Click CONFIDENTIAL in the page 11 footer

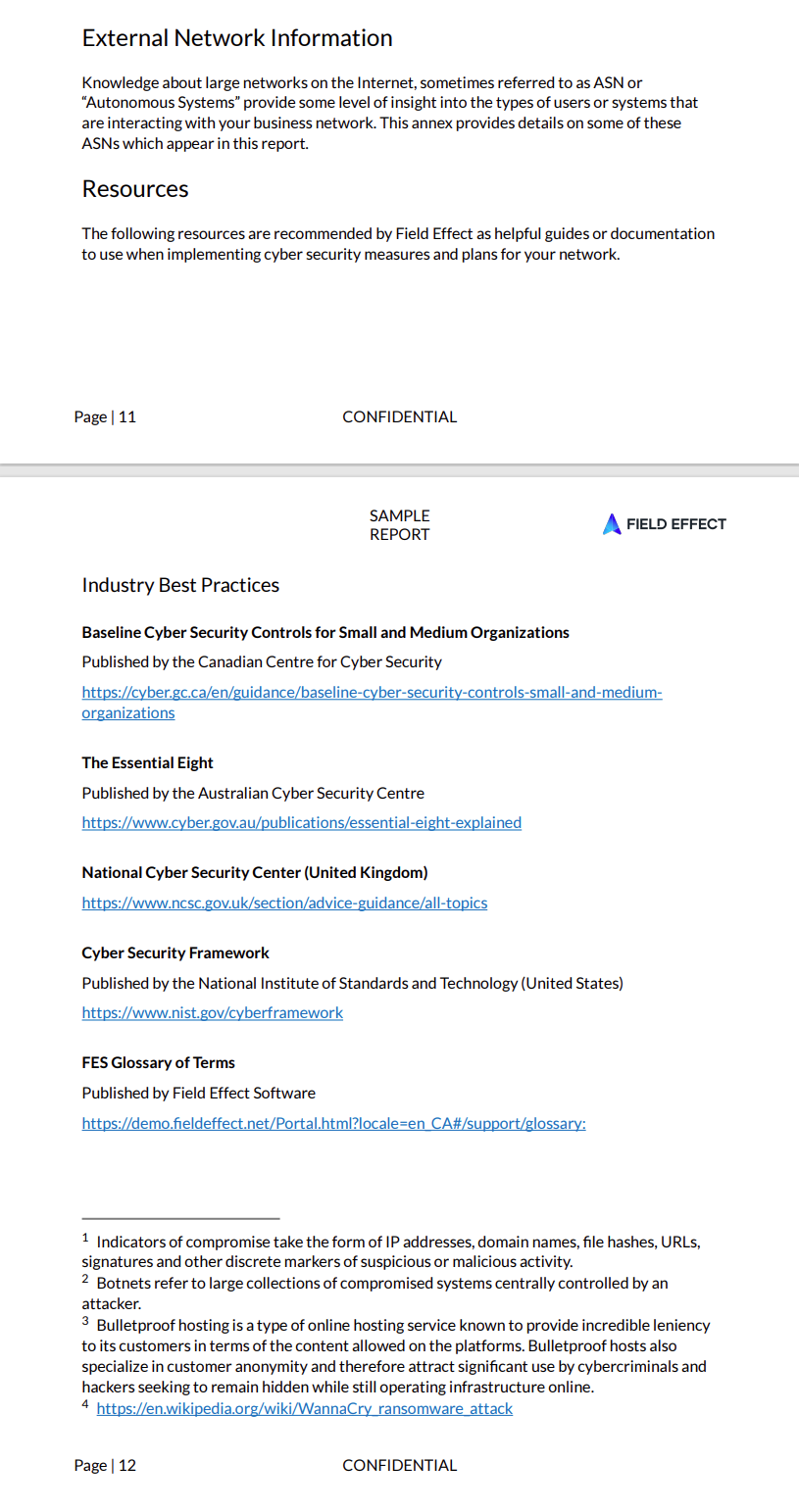tap(399, 416)
